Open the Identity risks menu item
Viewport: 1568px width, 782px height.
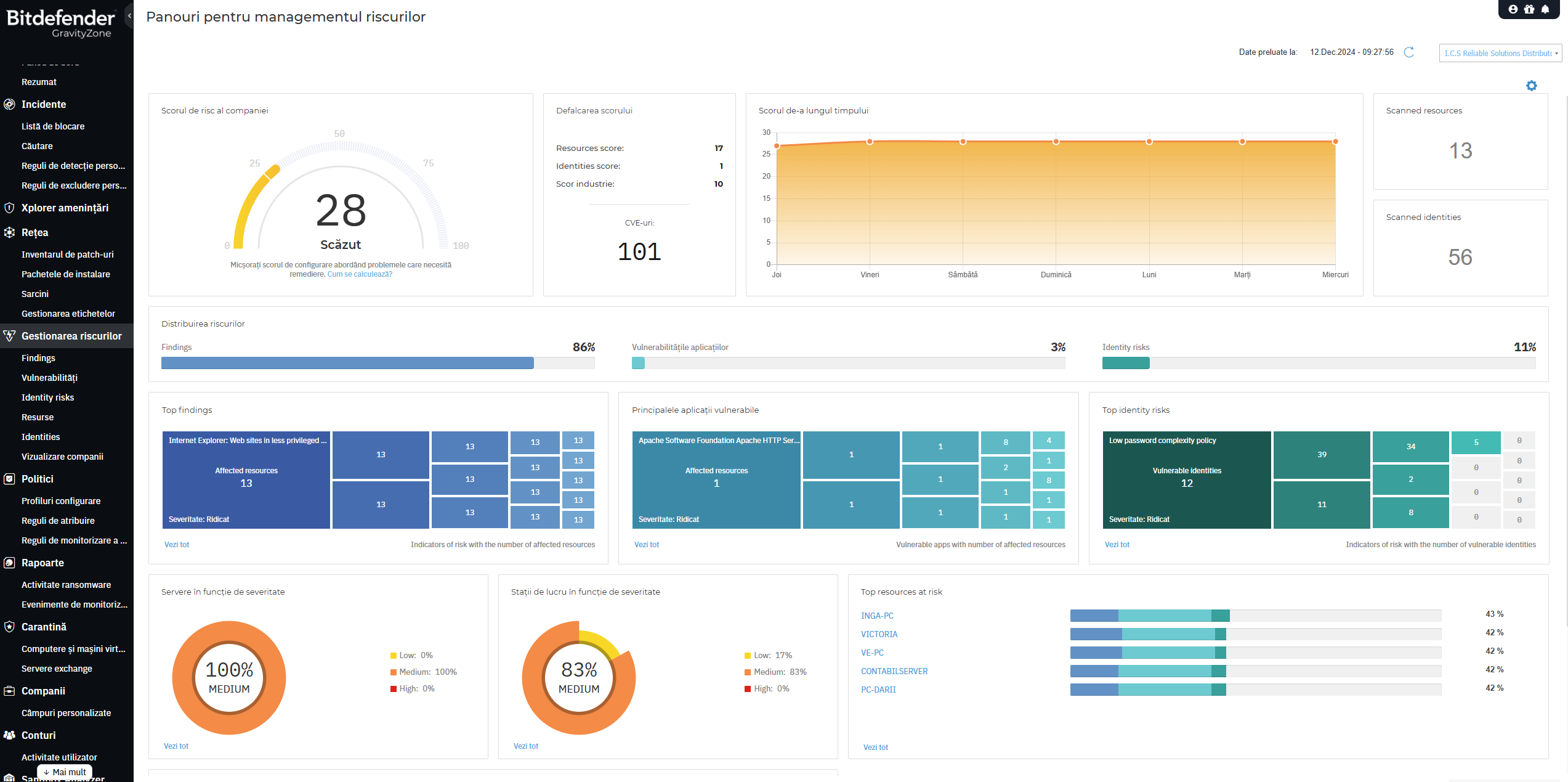click(47, 397)
